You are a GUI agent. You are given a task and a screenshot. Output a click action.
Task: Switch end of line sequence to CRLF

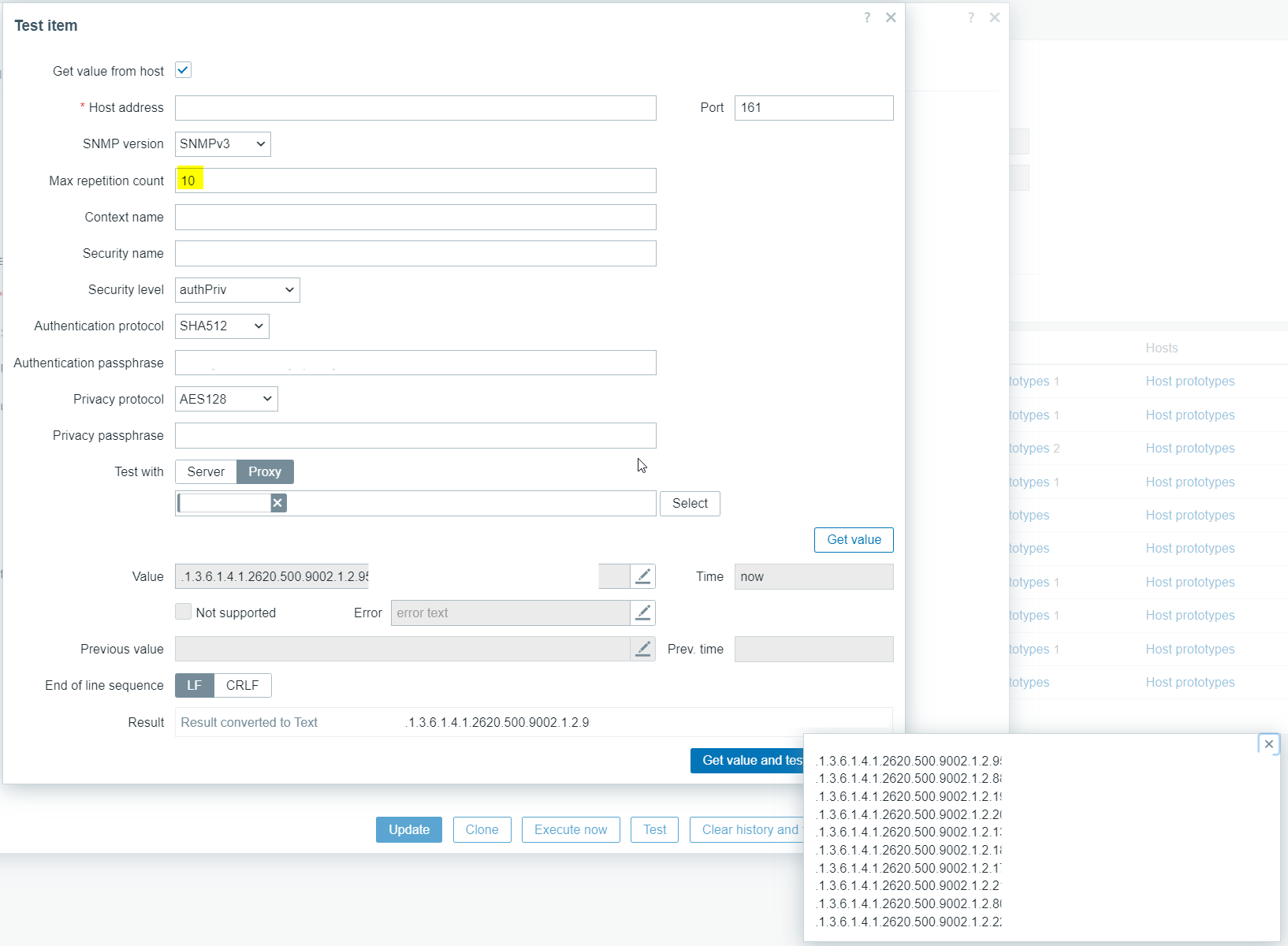click(x=242, y=685)
